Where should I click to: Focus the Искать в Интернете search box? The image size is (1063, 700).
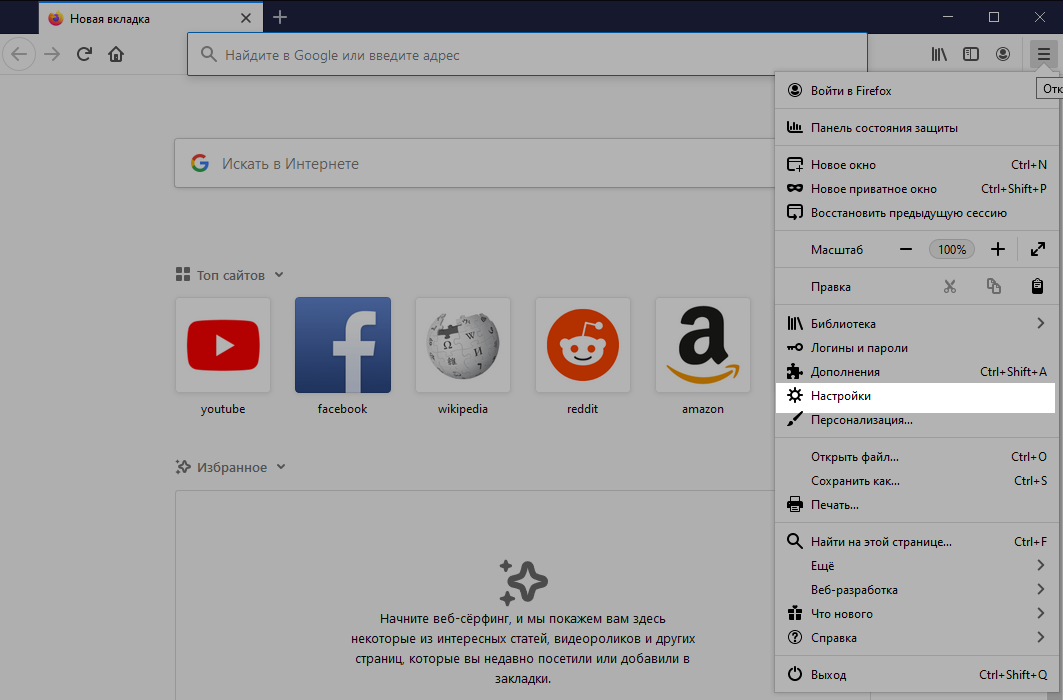(x=475, y=163)
